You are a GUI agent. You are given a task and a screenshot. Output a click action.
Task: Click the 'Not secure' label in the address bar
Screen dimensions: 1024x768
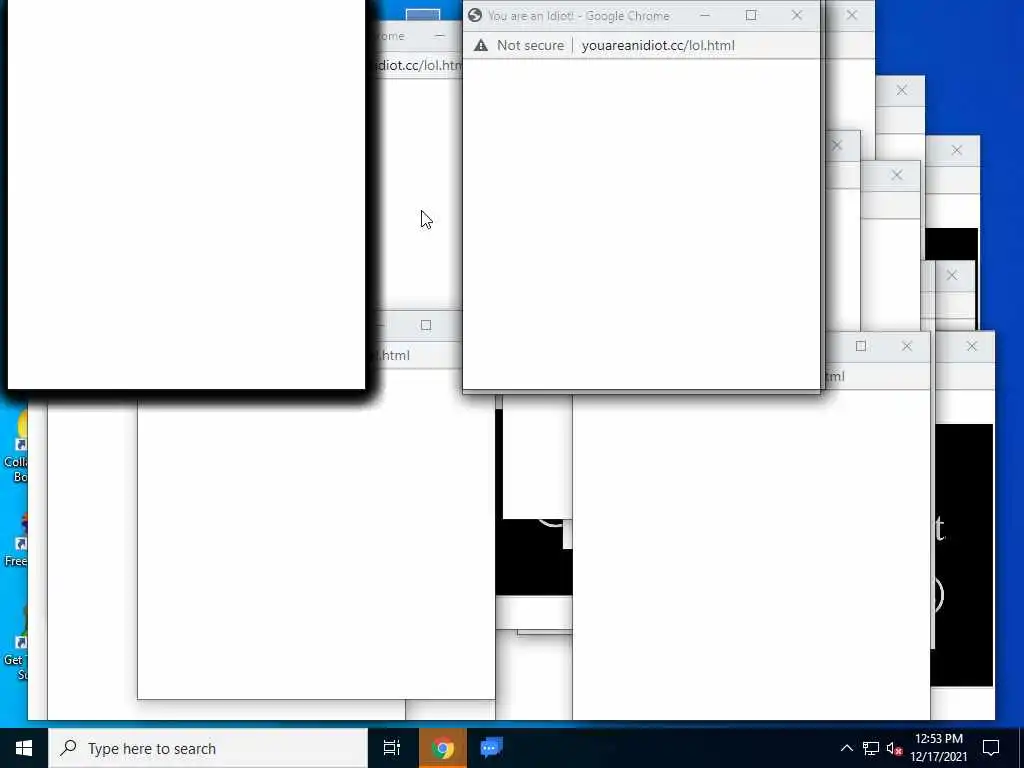coord(530,45)
